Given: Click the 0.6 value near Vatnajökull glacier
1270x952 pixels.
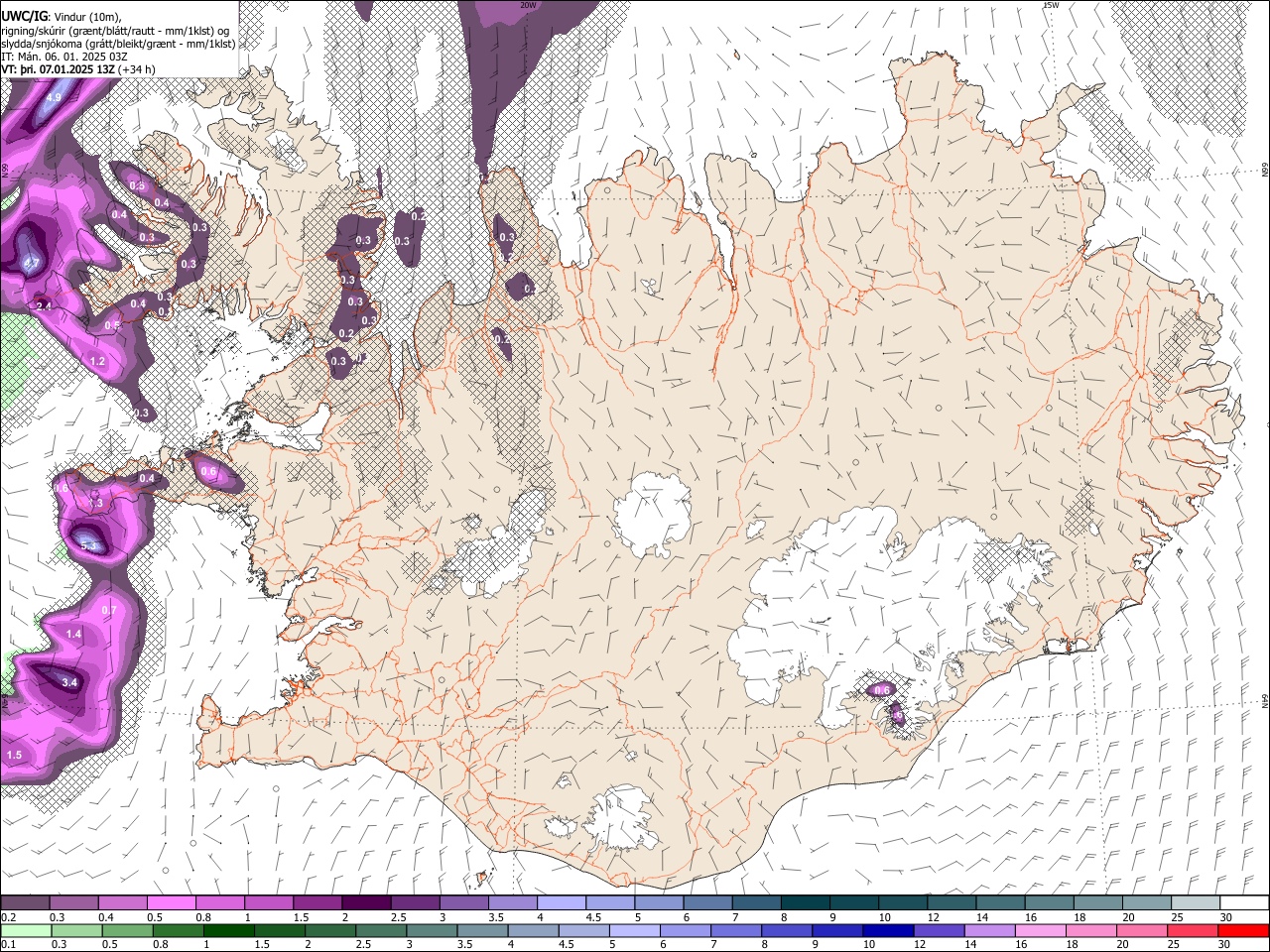Looking at the screenshot, I should tap(881, 689).
